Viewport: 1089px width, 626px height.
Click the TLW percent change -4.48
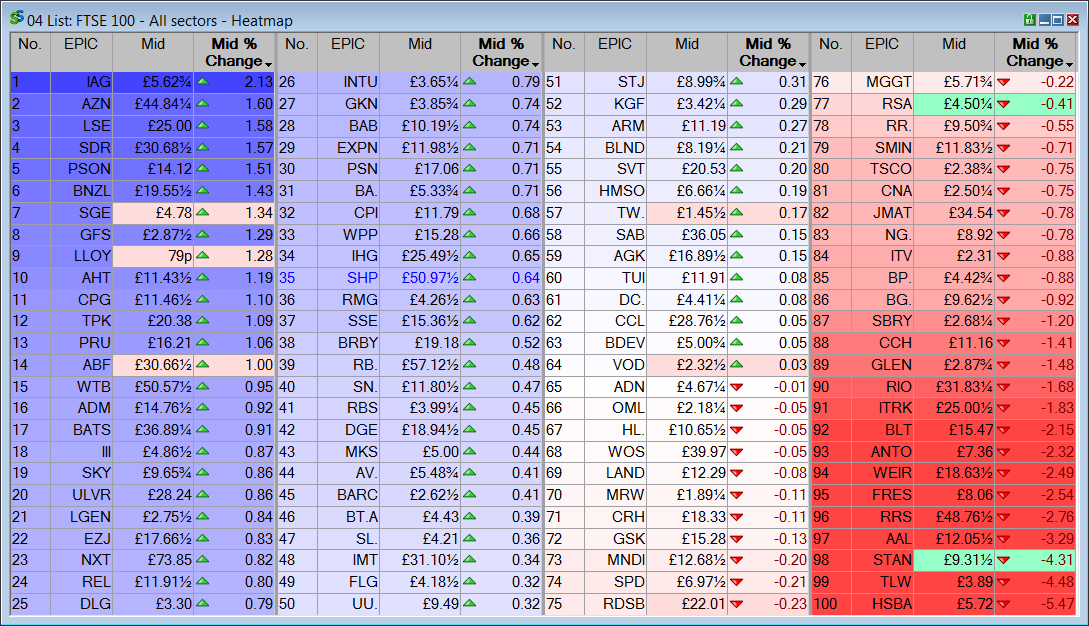1036,582
